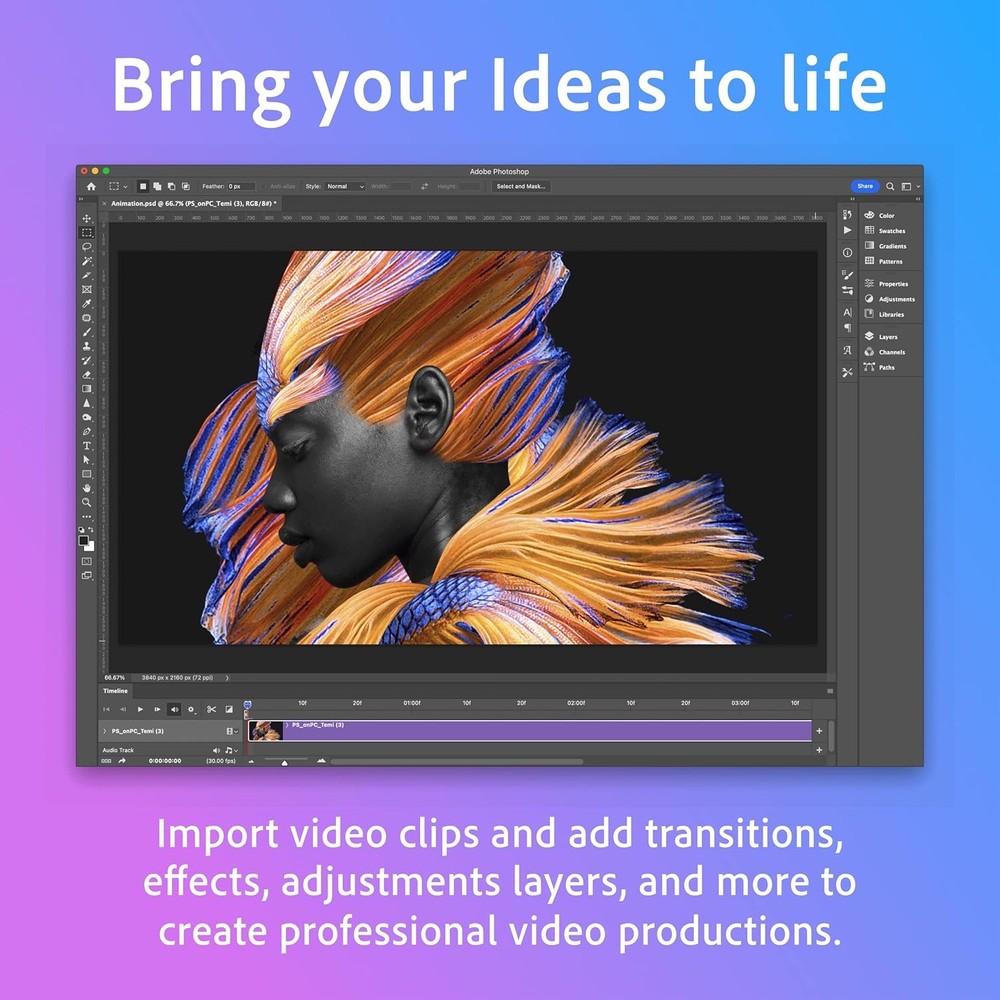Image resolution: width=1000 pixels, height=1000 pixels.
Task: Click the foreground color swatch
Action: (x=83, y=538)
